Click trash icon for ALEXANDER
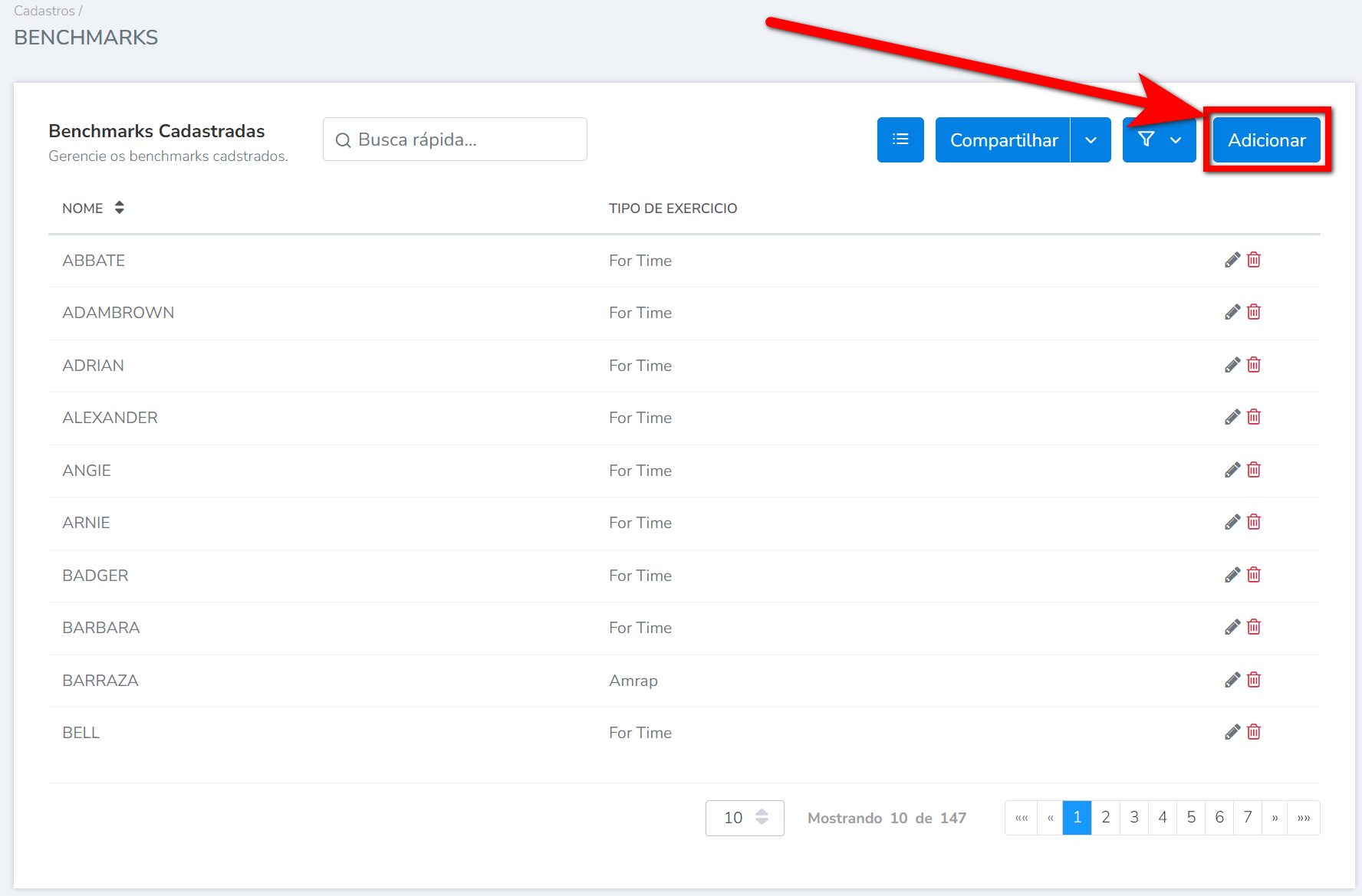 point(1254,417)
